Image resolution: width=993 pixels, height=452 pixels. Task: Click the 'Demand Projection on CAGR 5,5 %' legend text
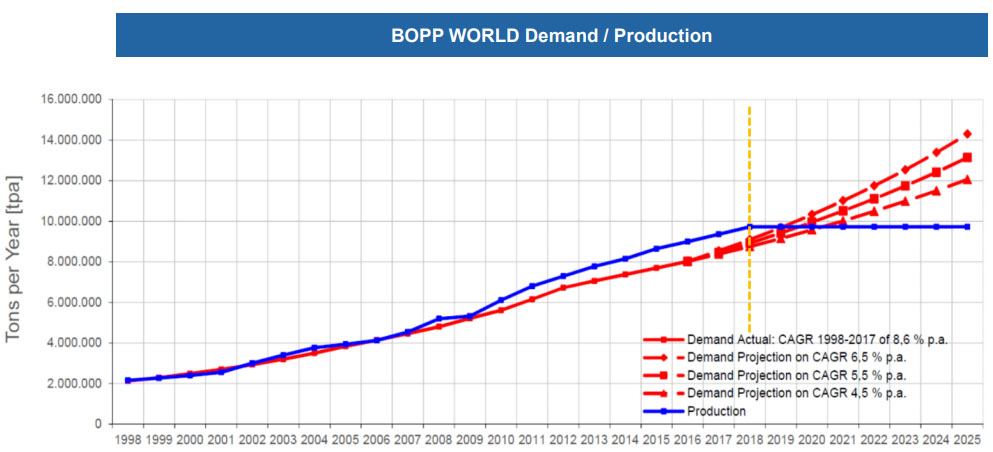pos(797,375)
